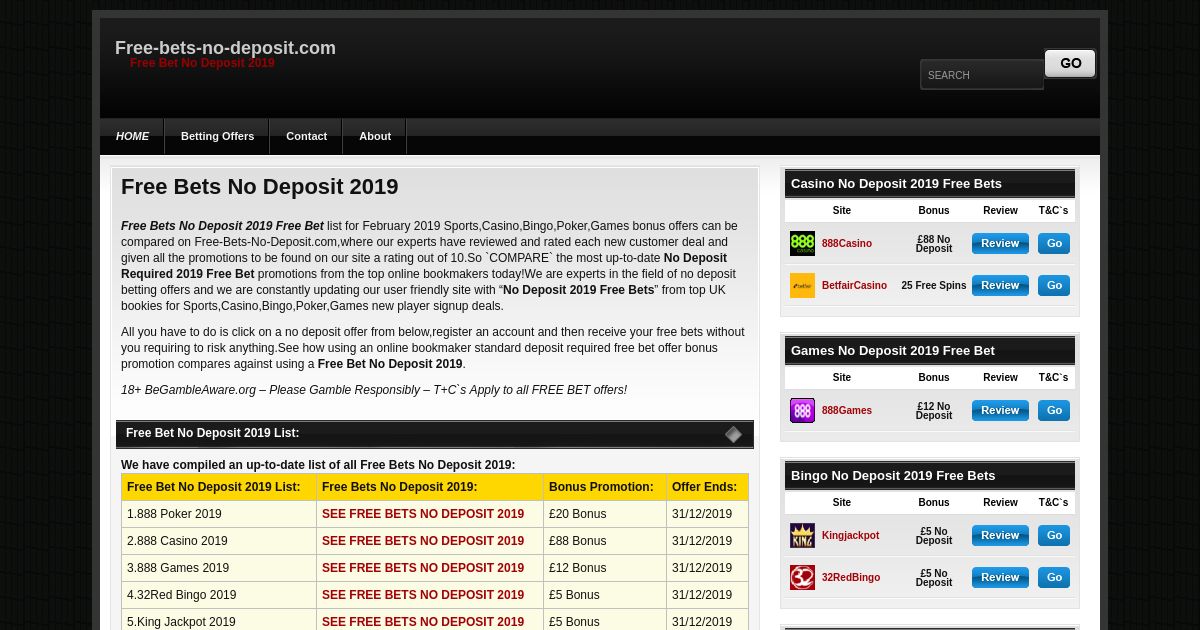The width and height of the screenshot is (1200, 630).
Task: Click Go for 888Casino
Action: (1054, 243)
